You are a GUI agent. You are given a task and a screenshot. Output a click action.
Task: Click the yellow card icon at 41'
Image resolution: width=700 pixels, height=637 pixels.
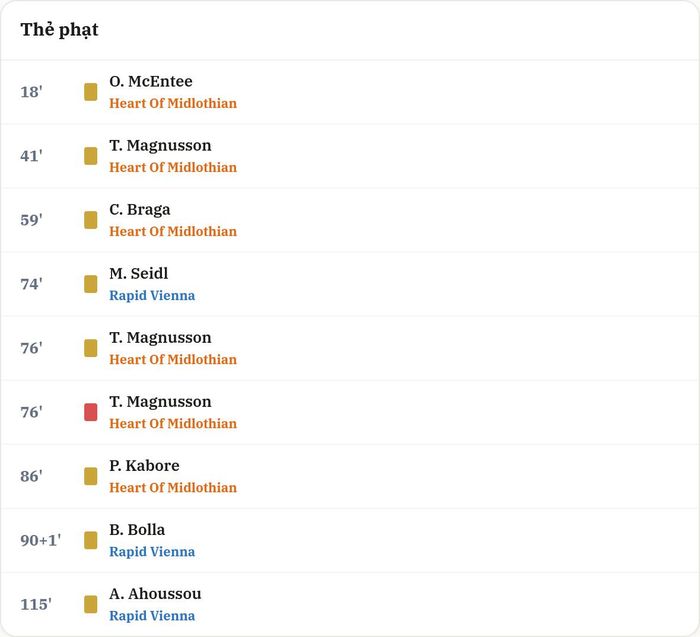[x=91, y=156]
